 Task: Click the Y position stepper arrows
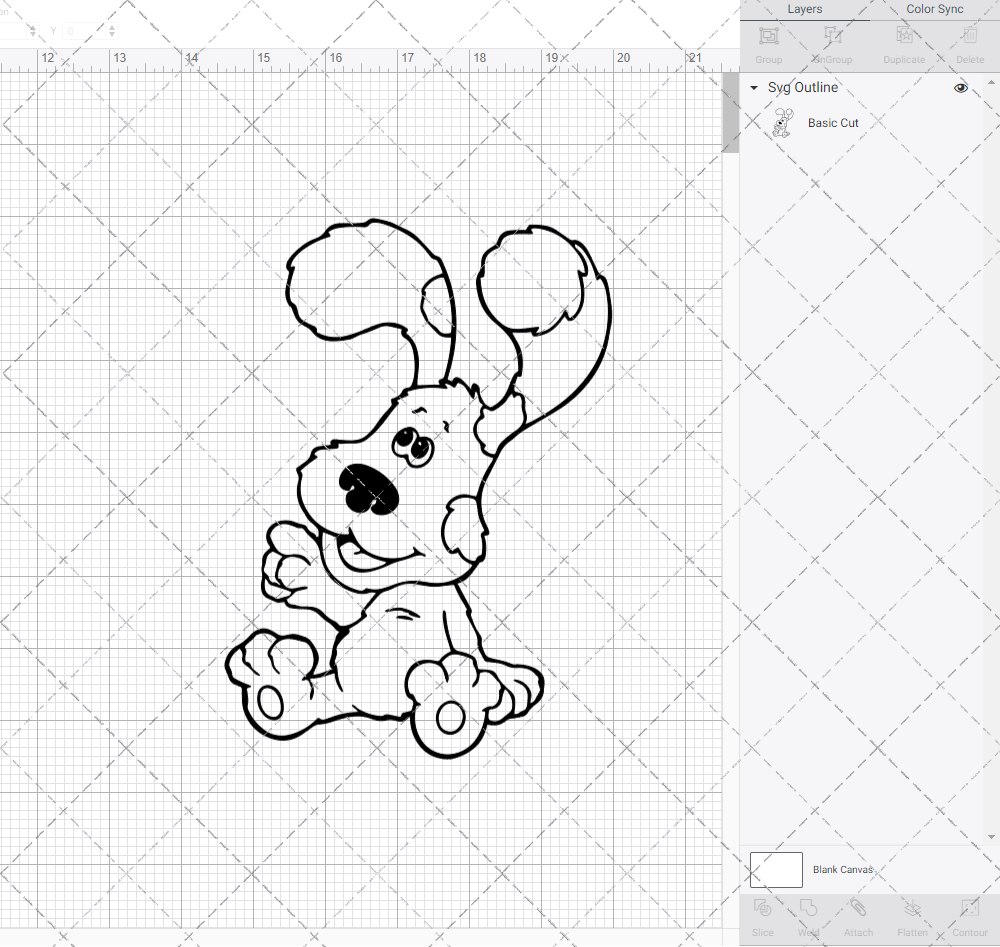point(112,31)
